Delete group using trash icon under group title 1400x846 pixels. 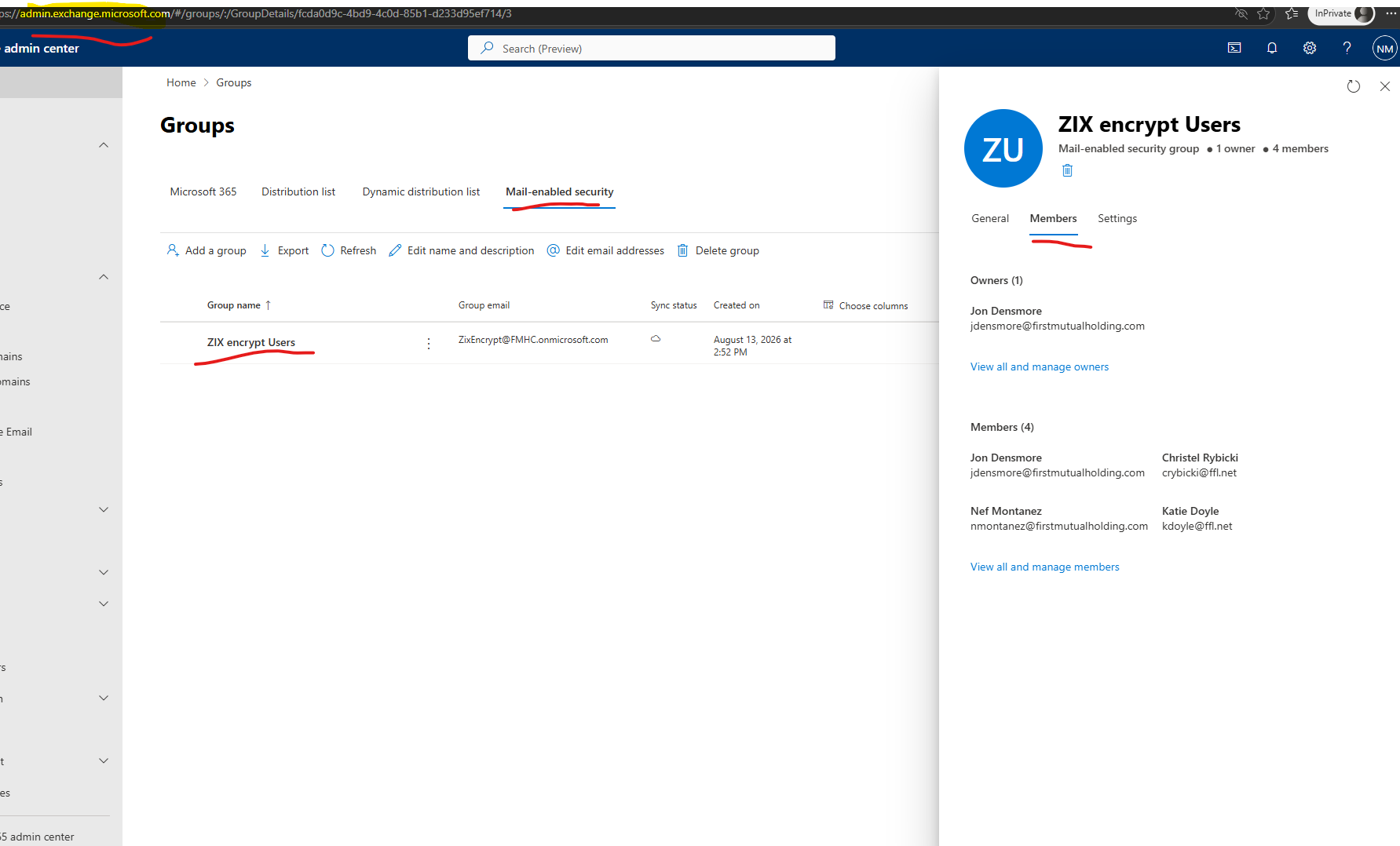(1067, 170)
